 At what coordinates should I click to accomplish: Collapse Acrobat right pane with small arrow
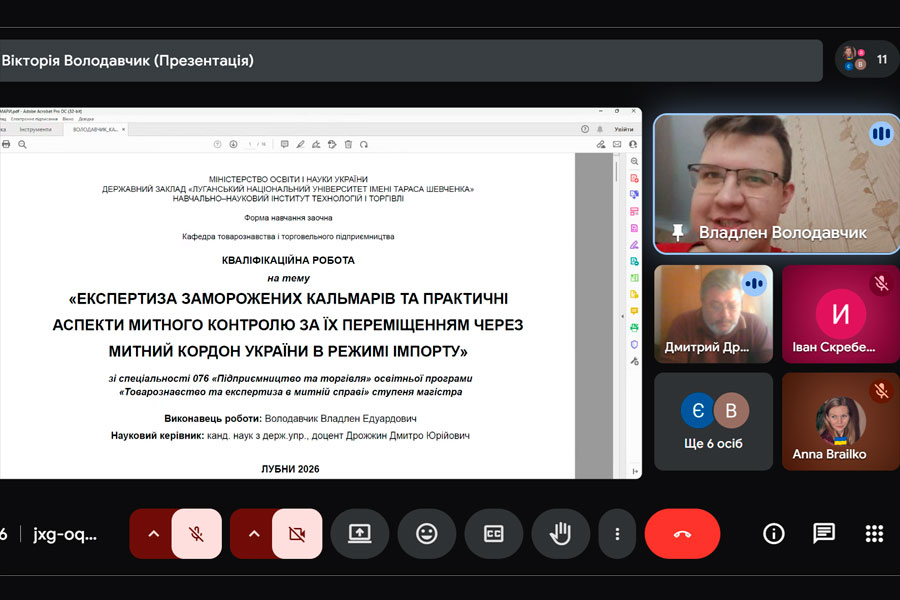pyautogui.click(x=623, y=316)
